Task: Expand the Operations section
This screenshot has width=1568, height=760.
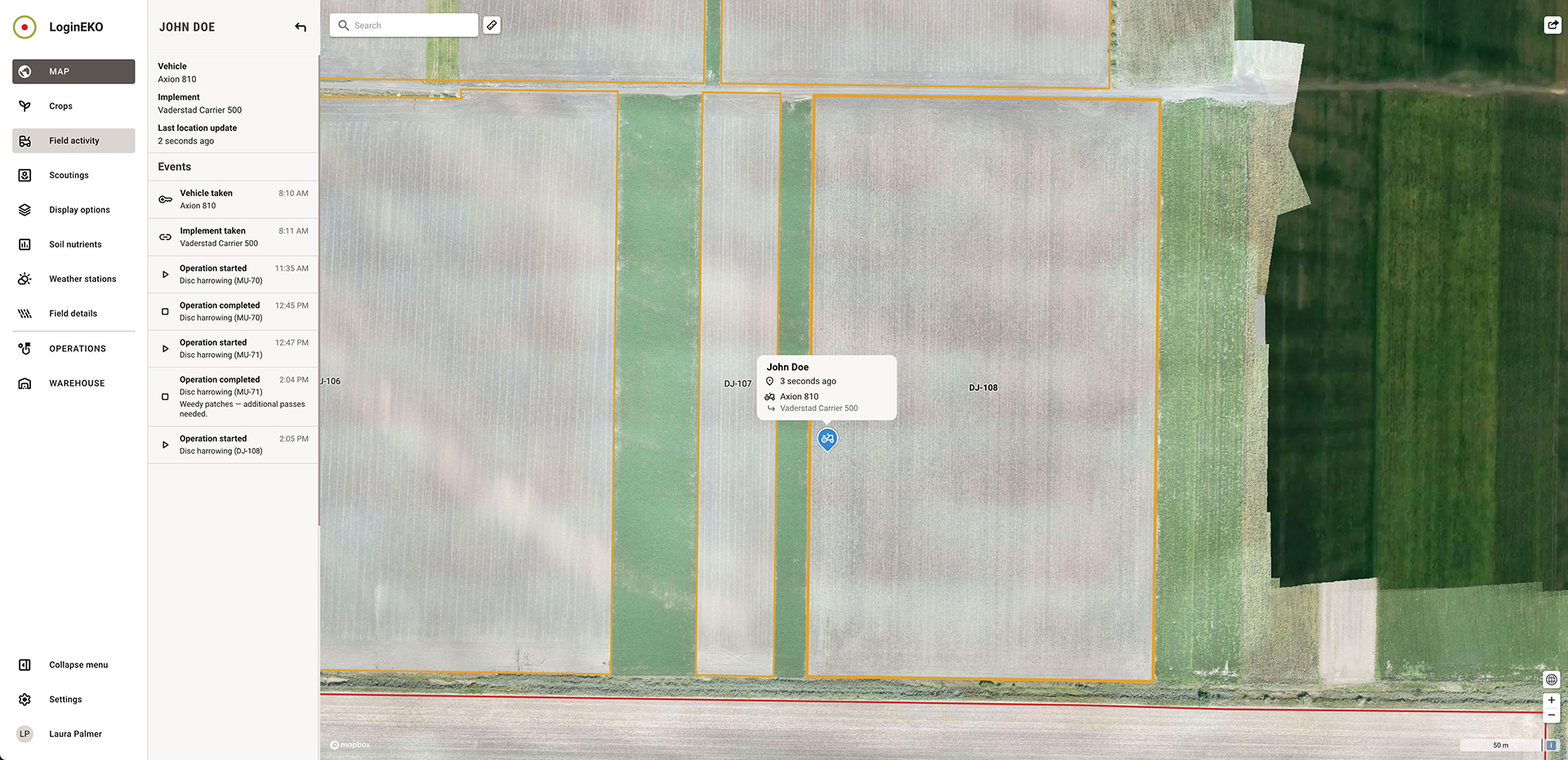Action: click(77, 349)
